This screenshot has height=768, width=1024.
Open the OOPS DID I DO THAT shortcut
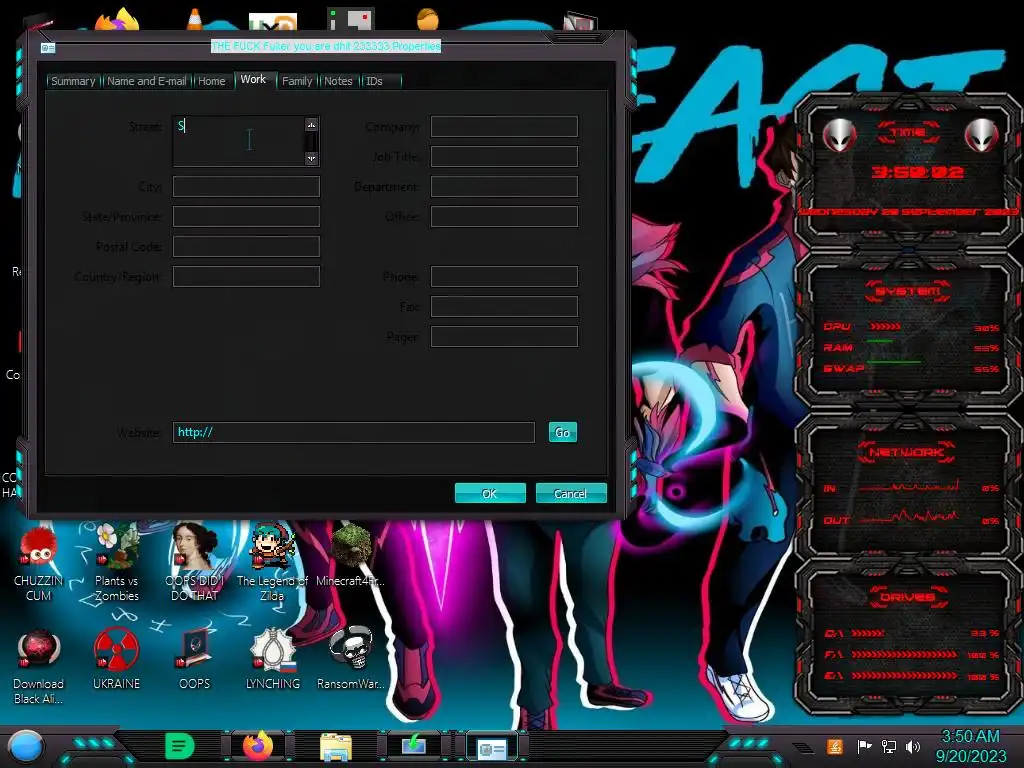click(x=195, y=564)
